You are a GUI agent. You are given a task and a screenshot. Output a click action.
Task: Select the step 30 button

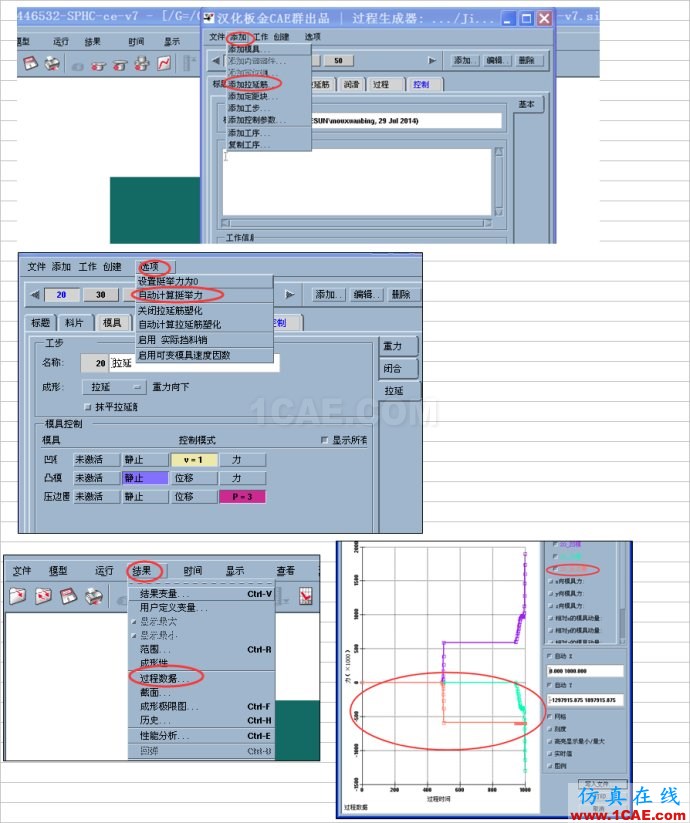[x=101, y=295]
